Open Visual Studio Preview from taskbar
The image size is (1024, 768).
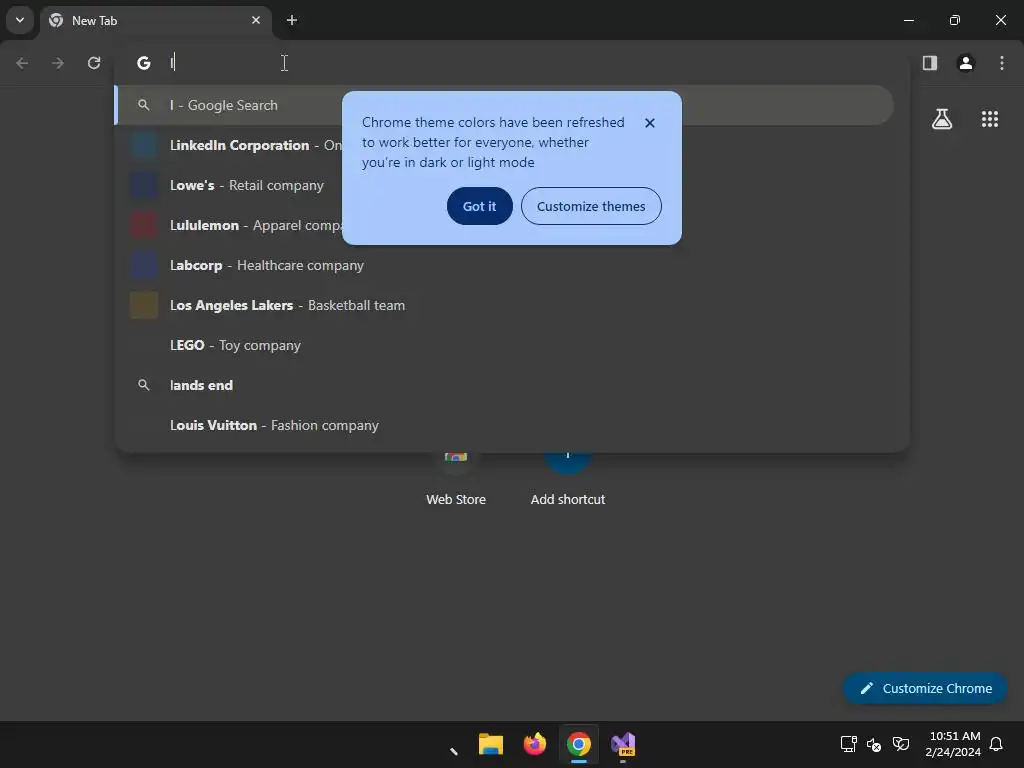623,744
